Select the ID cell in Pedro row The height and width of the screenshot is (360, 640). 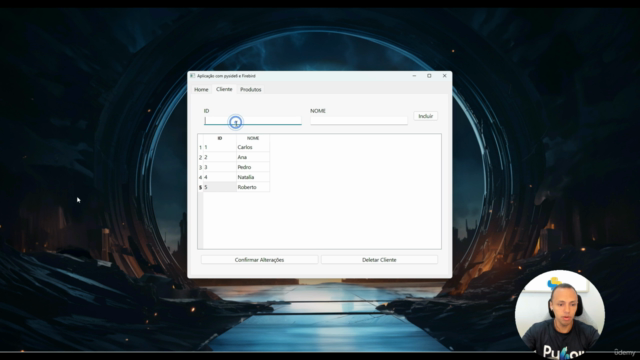[x=220, y=167]
